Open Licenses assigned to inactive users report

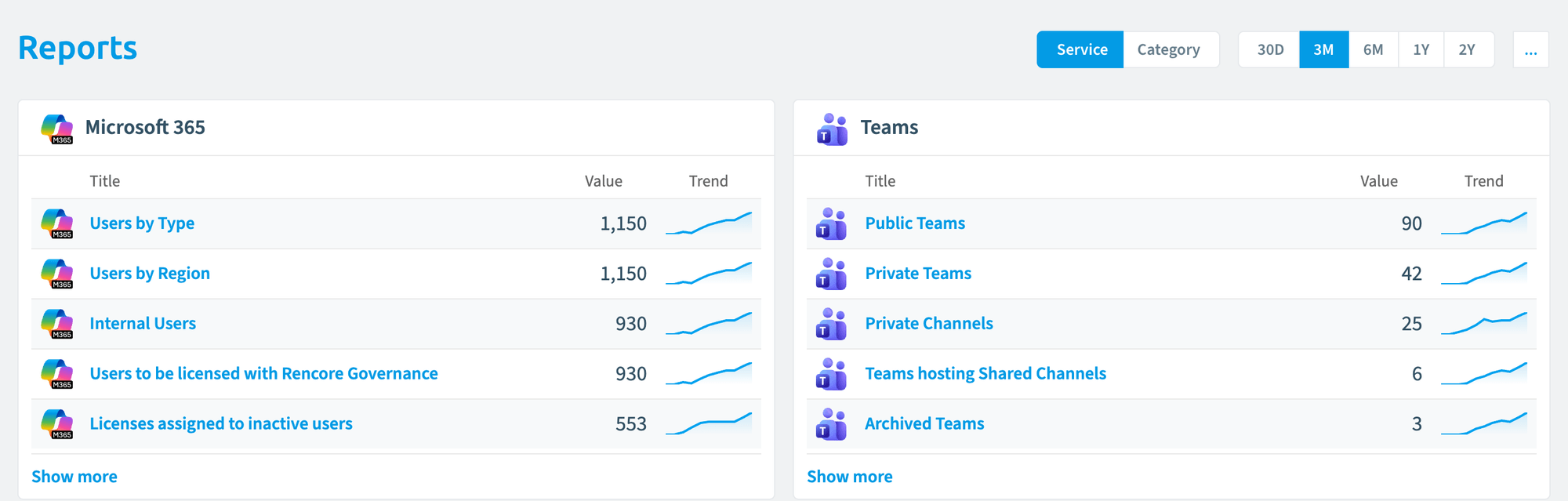point(221,424)
